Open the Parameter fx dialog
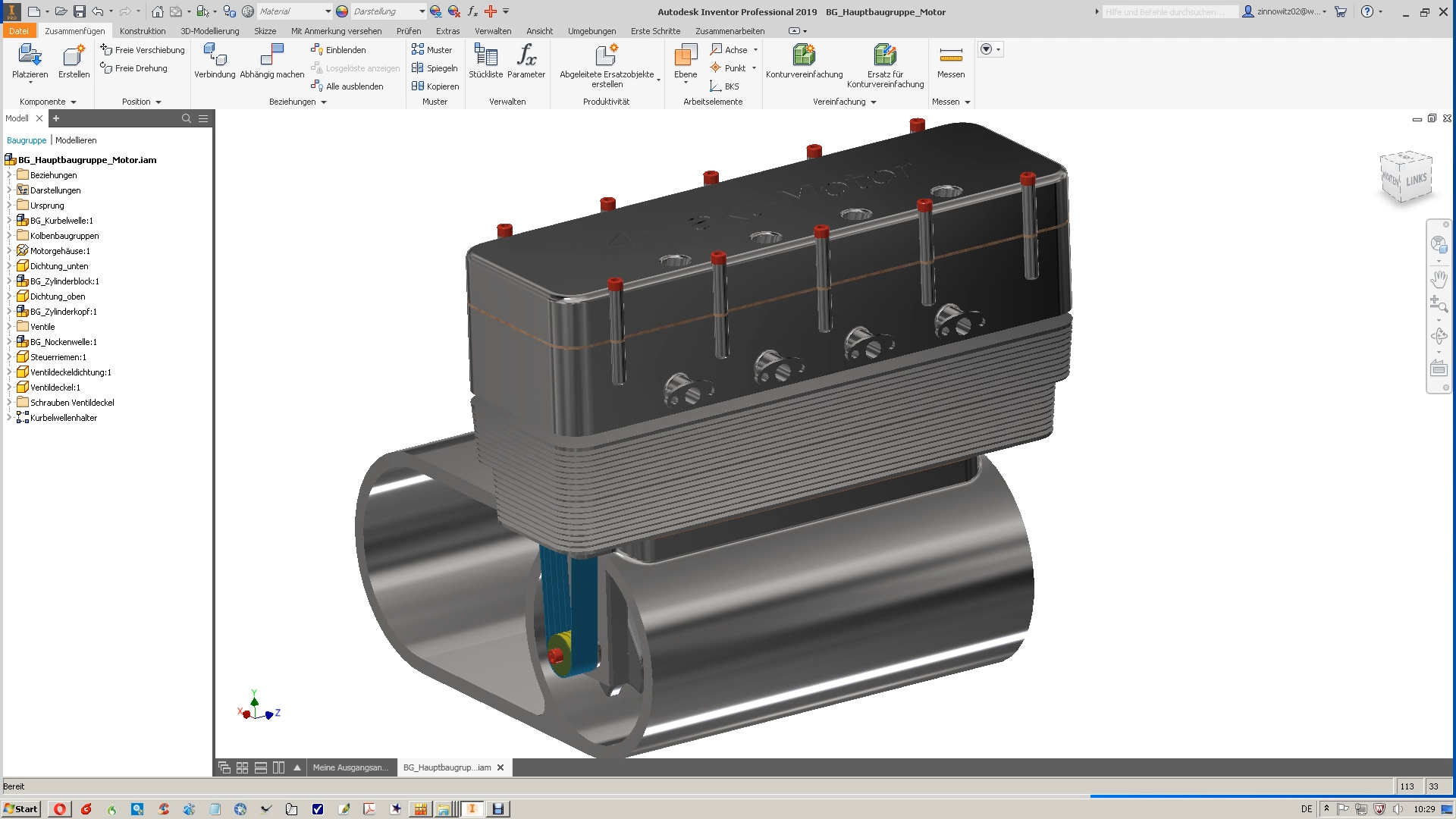Viewport: 1456px width, 819px height. (x=526, y=55)
